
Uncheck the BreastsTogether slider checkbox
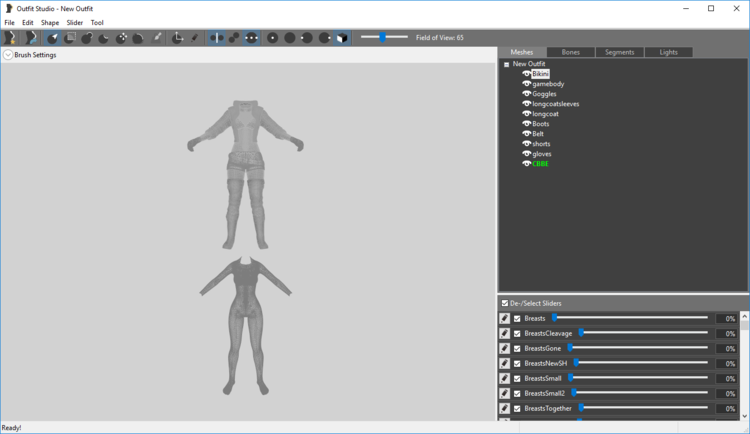tap(517, 409)
